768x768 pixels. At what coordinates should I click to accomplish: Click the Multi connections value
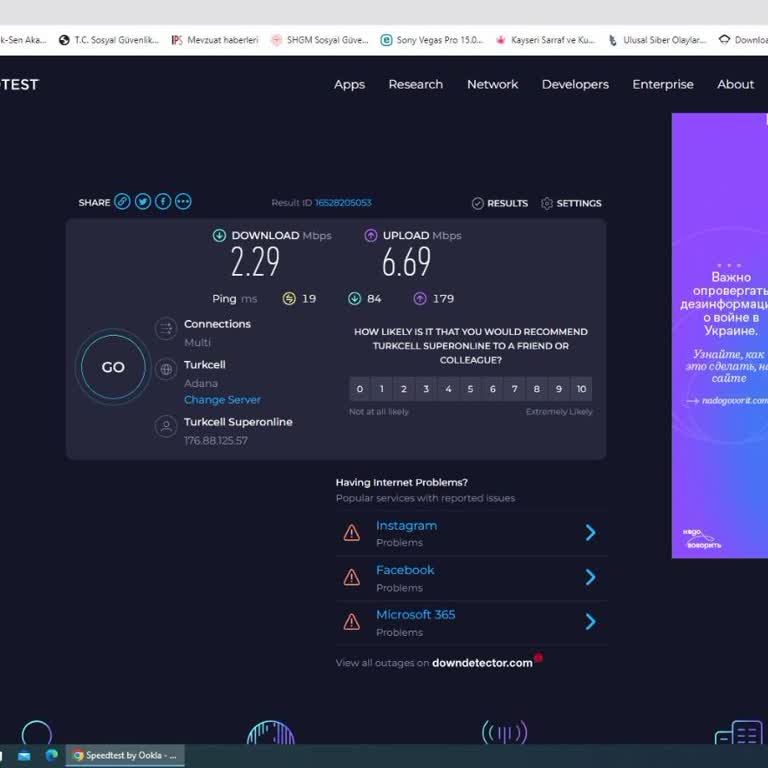197,342
